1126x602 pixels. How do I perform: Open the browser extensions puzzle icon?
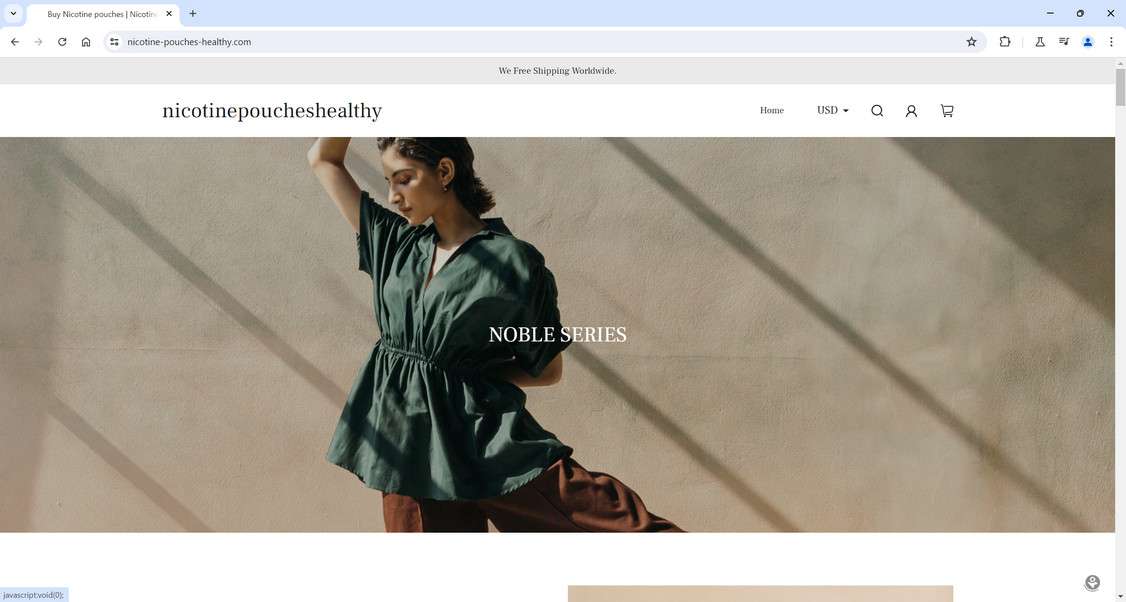tap(1005, 42)
